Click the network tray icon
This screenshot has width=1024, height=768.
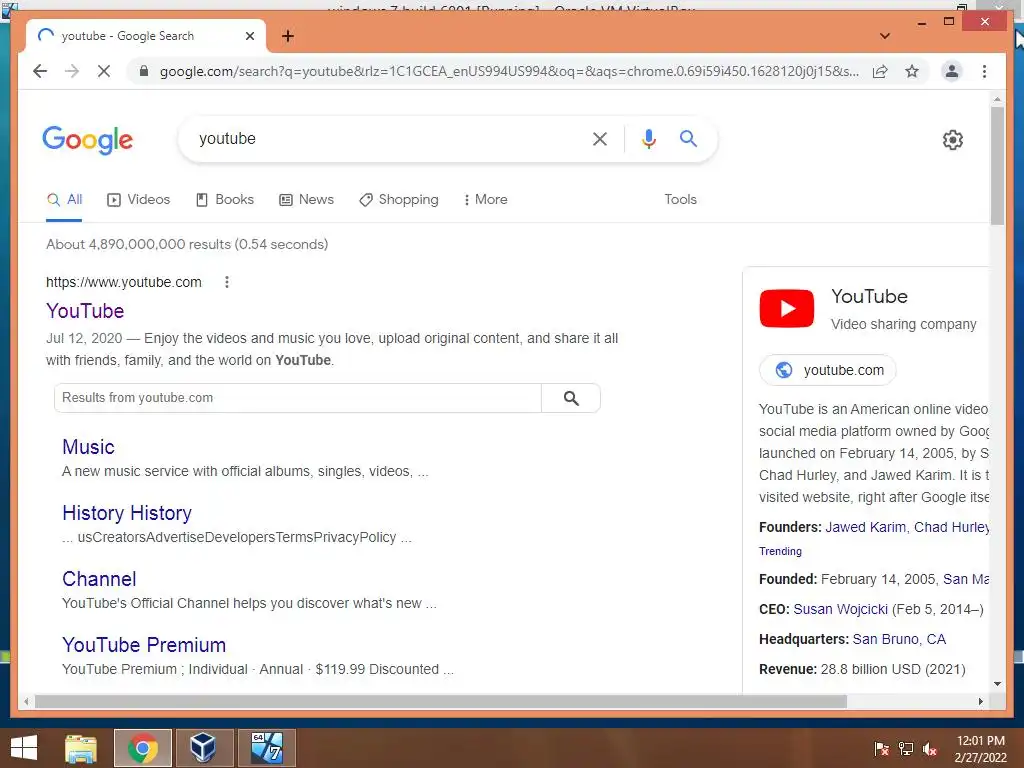(x=906, y=749)
